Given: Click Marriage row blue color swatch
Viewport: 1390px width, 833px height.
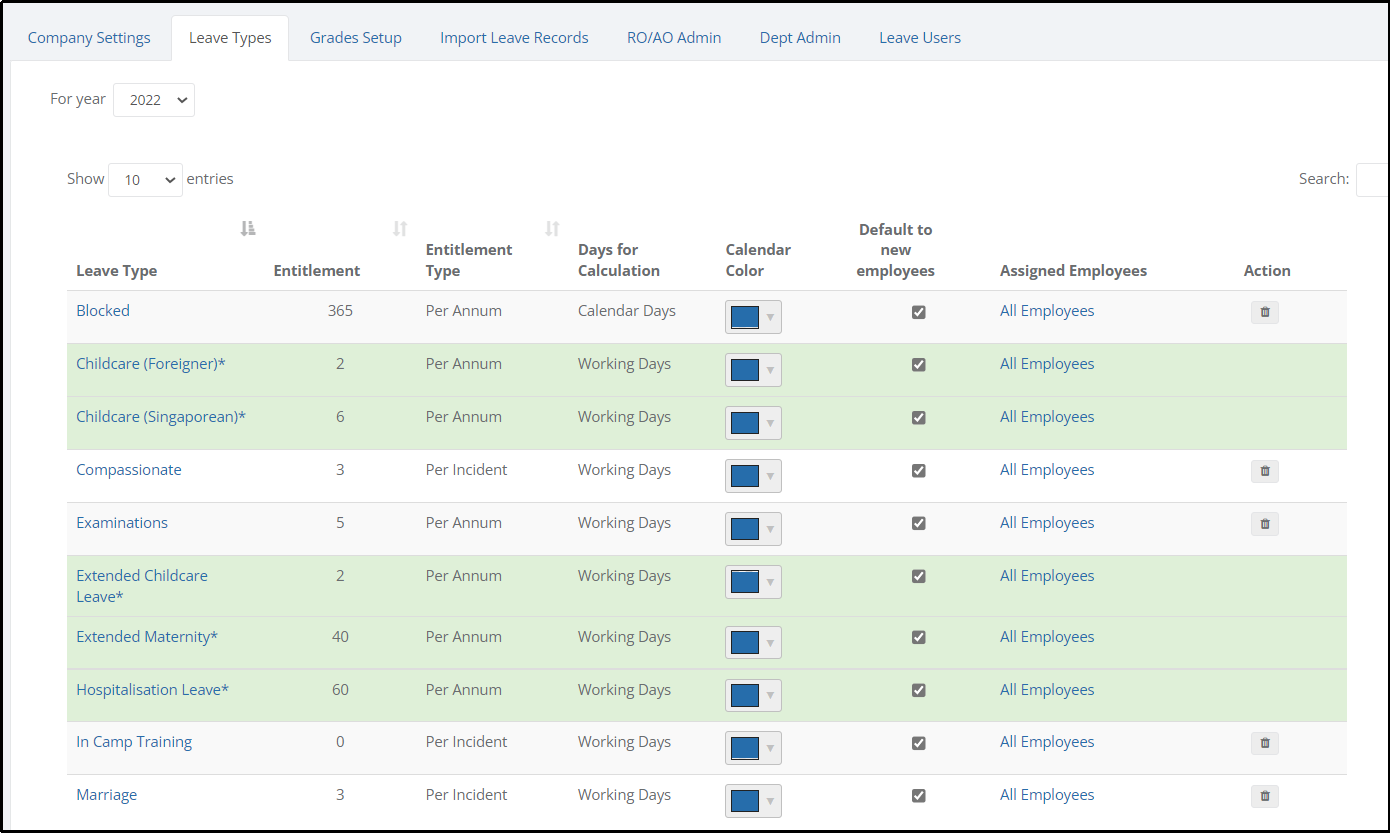Looking at the screenshot, I should [745, 801].
